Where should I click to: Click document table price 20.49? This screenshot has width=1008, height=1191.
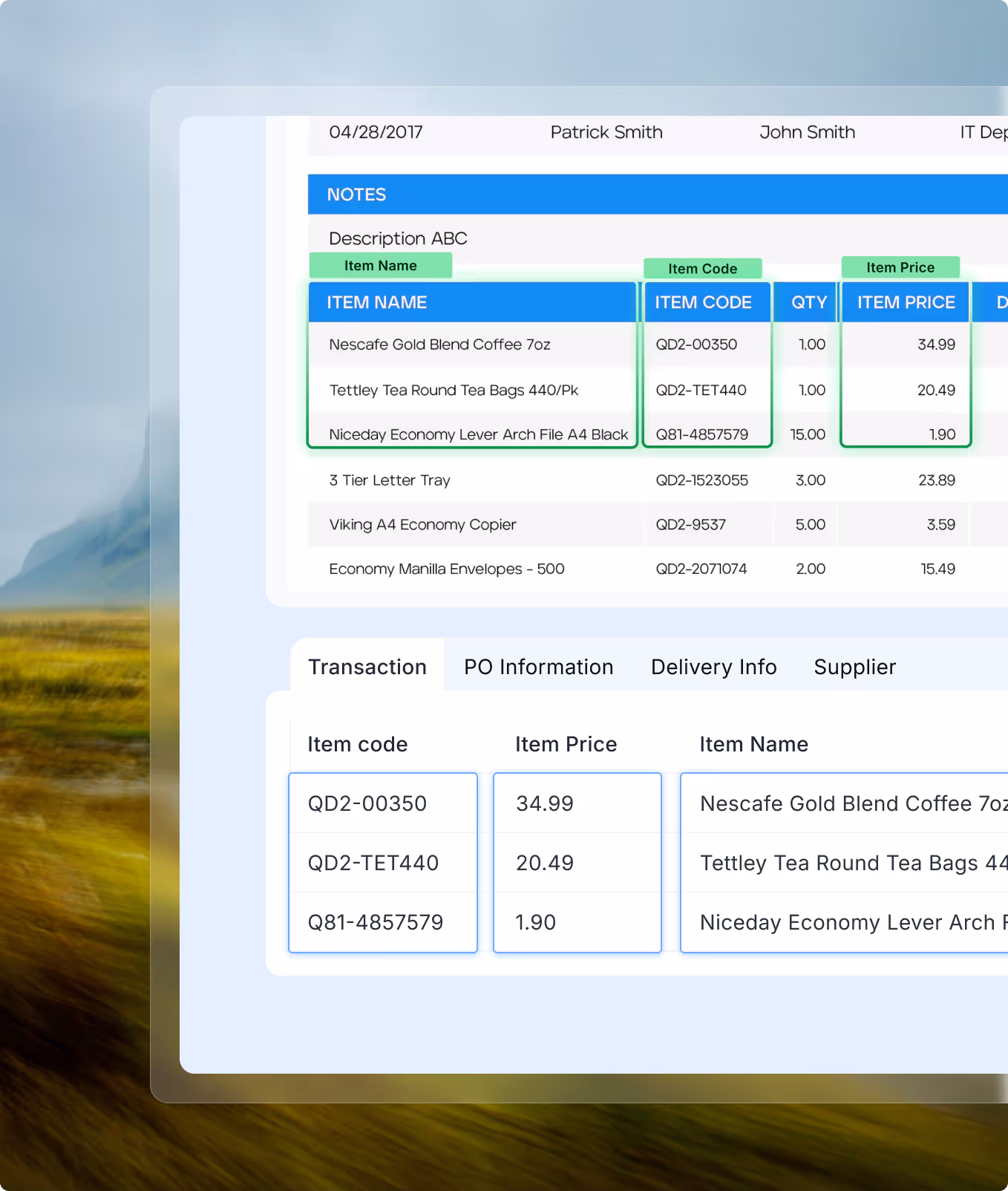[937, 390]
